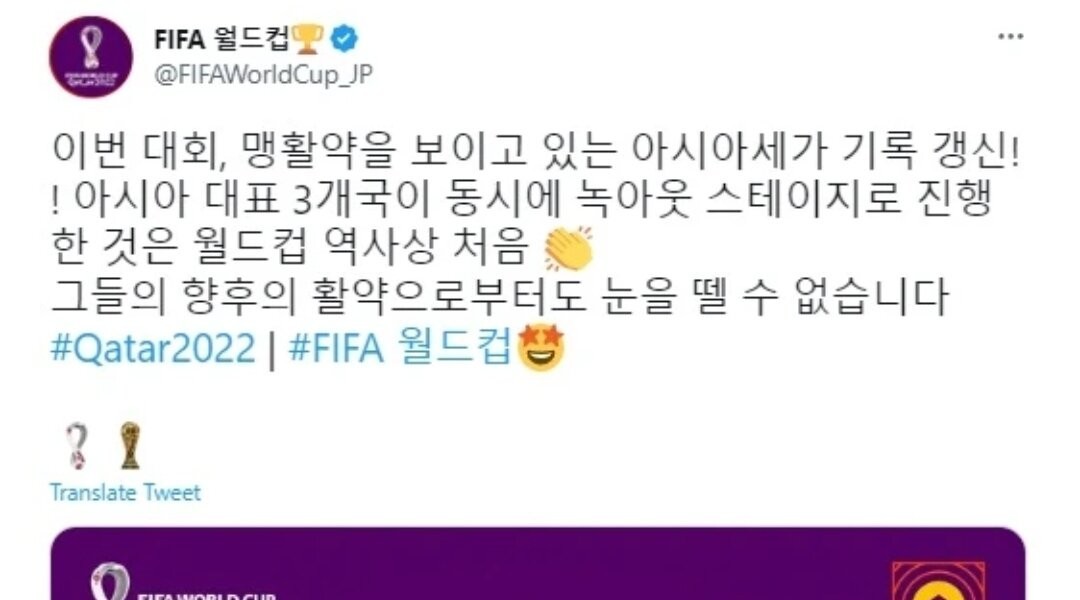
Task: Click the tweet line starting with 그들의
Action: coord(501,298)
